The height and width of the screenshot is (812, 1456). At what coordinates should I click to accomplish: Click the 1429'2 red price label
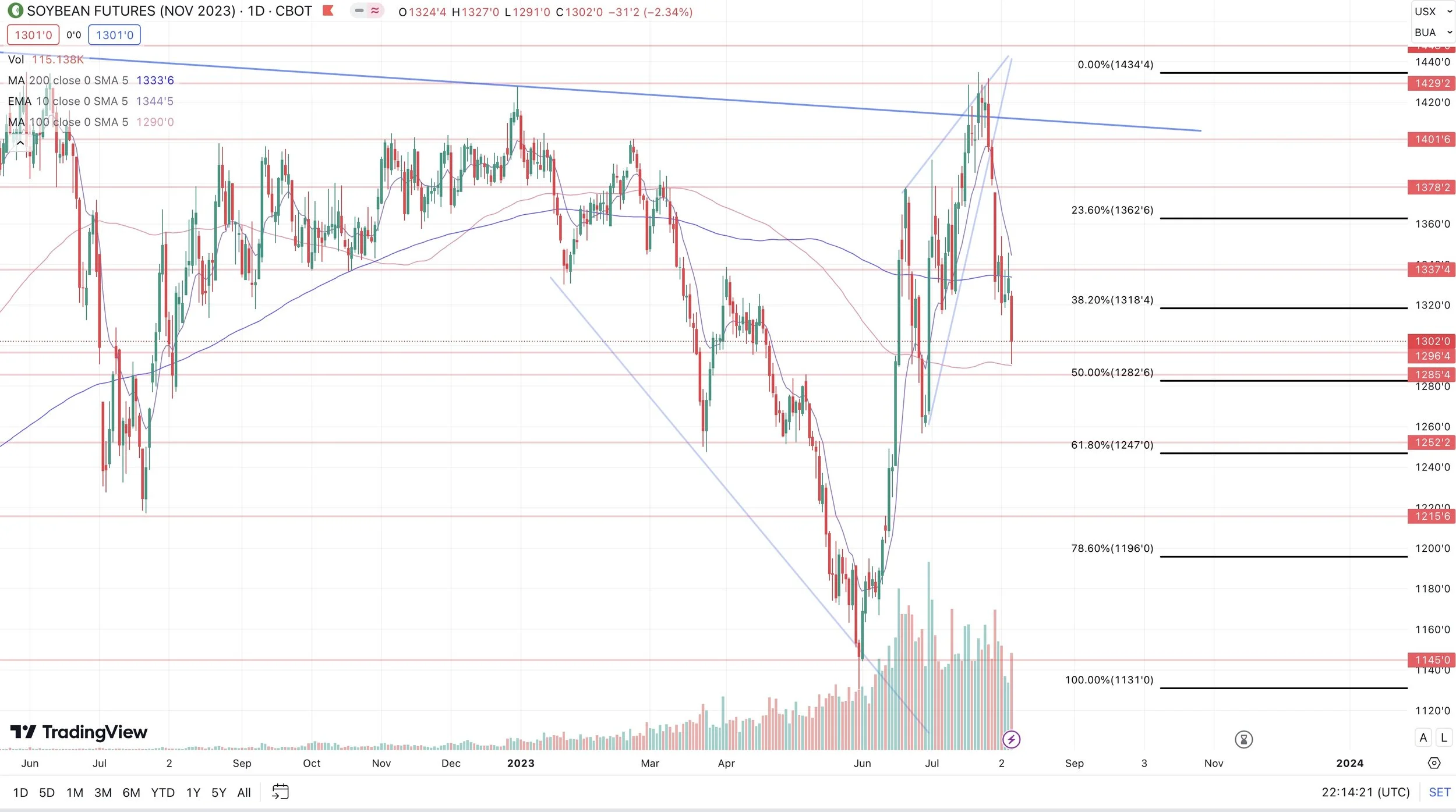point(1432,83)
